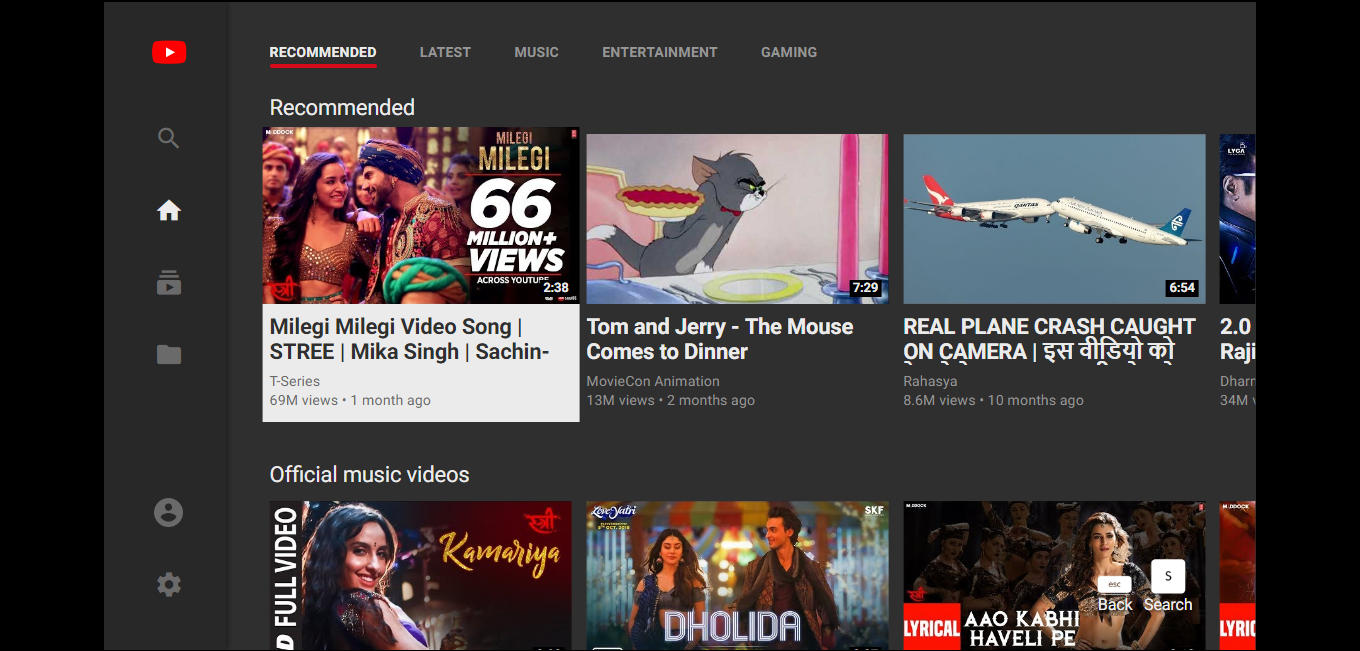Play Milegi Milegi video thumbnail
Screen dimensions: 1360x651
click(x=421, y=215)
